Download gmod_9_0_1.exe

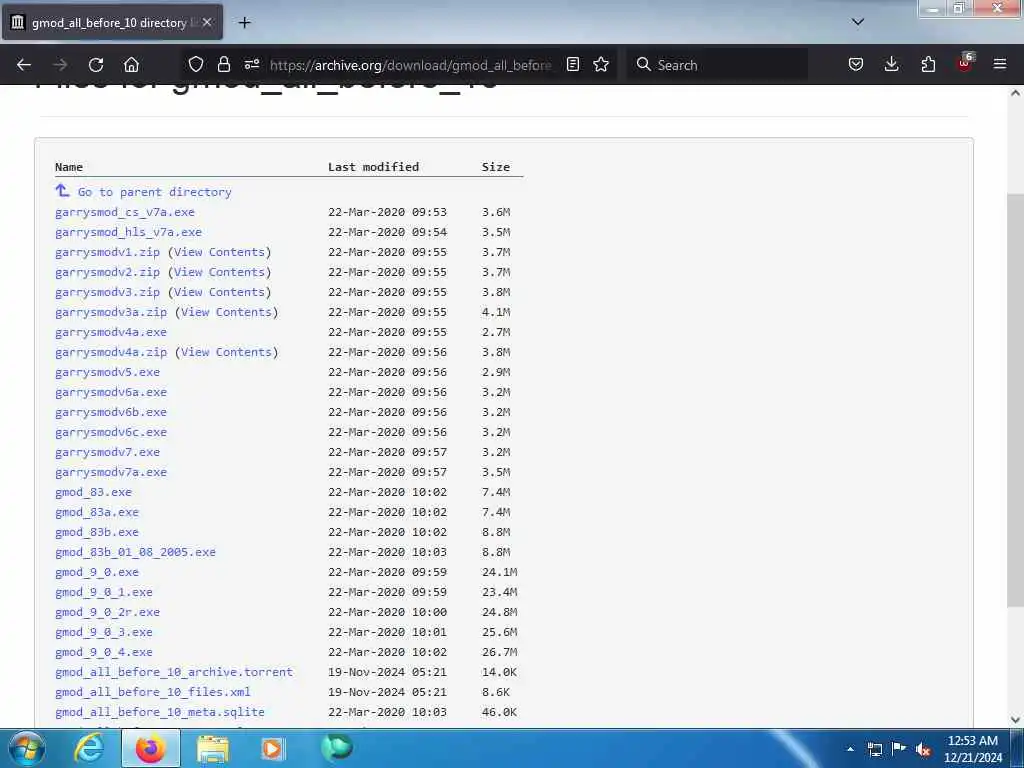tap(104, 592)
